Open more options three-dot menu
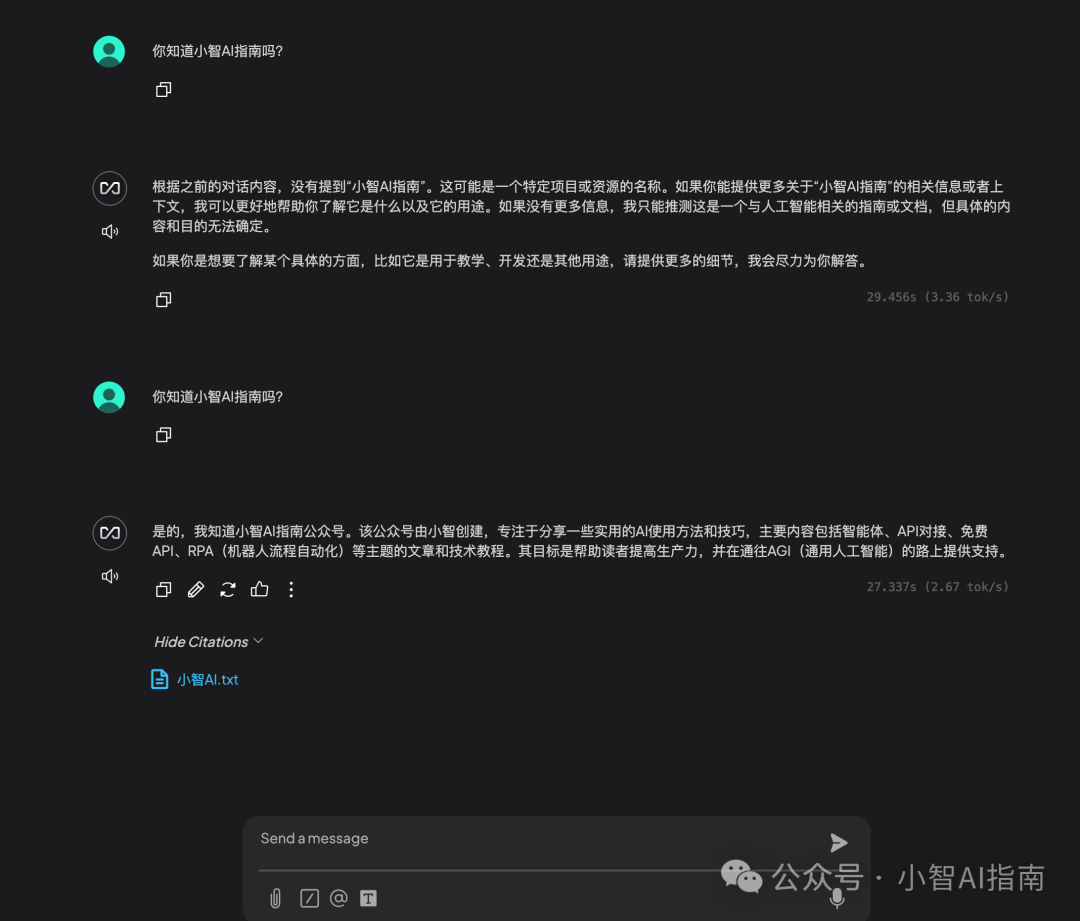 (291, 590)
